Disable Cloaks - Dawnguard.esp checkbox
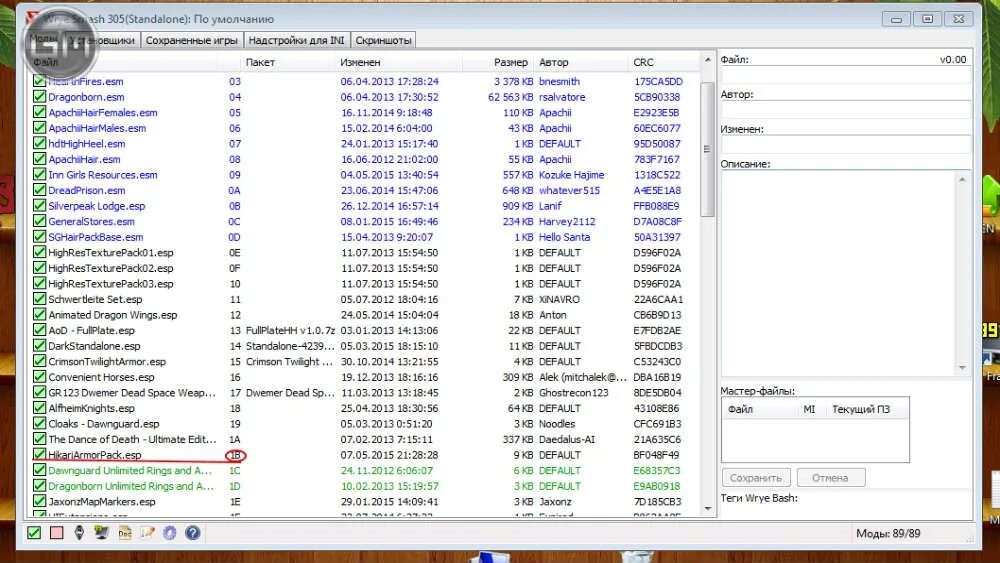 point(40,423)
